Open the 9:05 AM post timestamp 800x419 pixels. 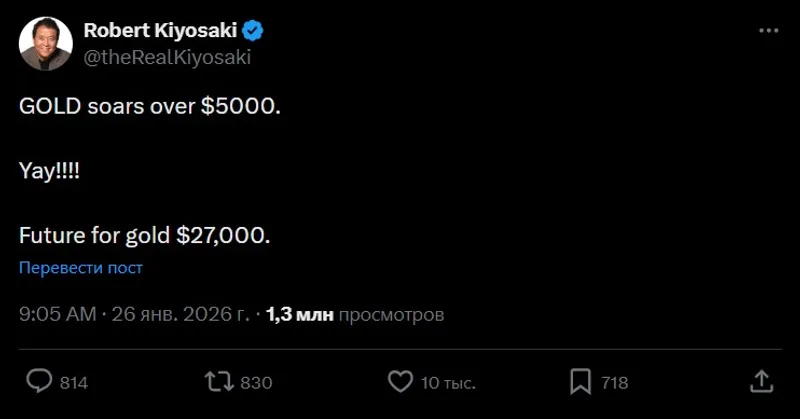coord(58,314)
